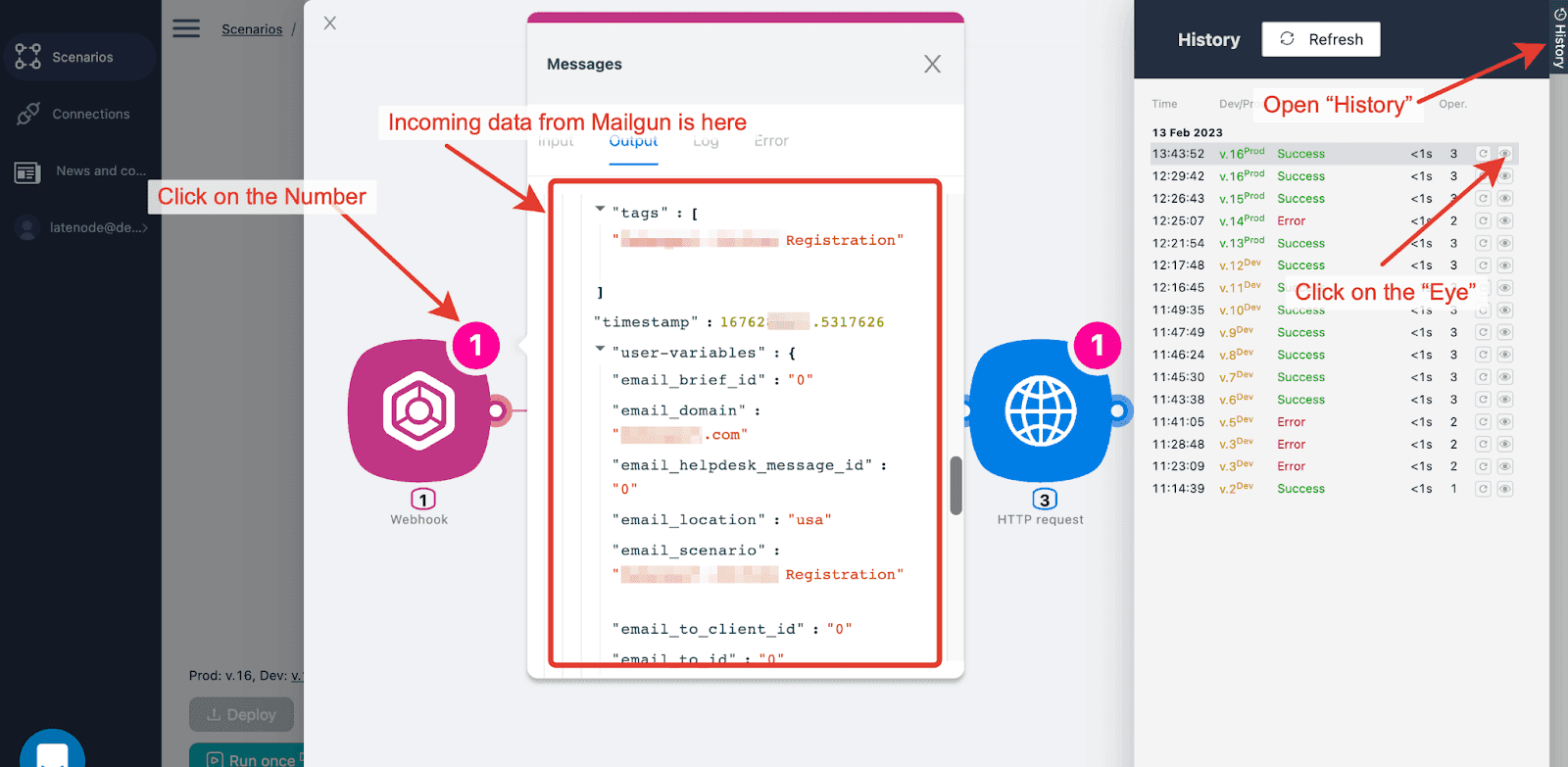The image size is (1568, 767).
Task: Open the hamburger menu icon
Action: (x=186, y=28)
